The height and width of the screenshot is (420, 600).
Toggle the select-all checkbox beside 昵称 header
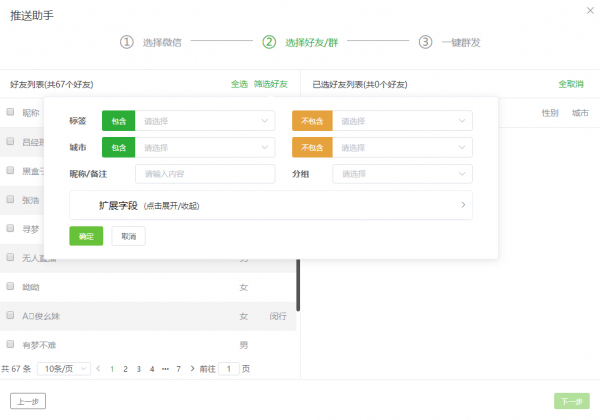(x=11, y=112)
